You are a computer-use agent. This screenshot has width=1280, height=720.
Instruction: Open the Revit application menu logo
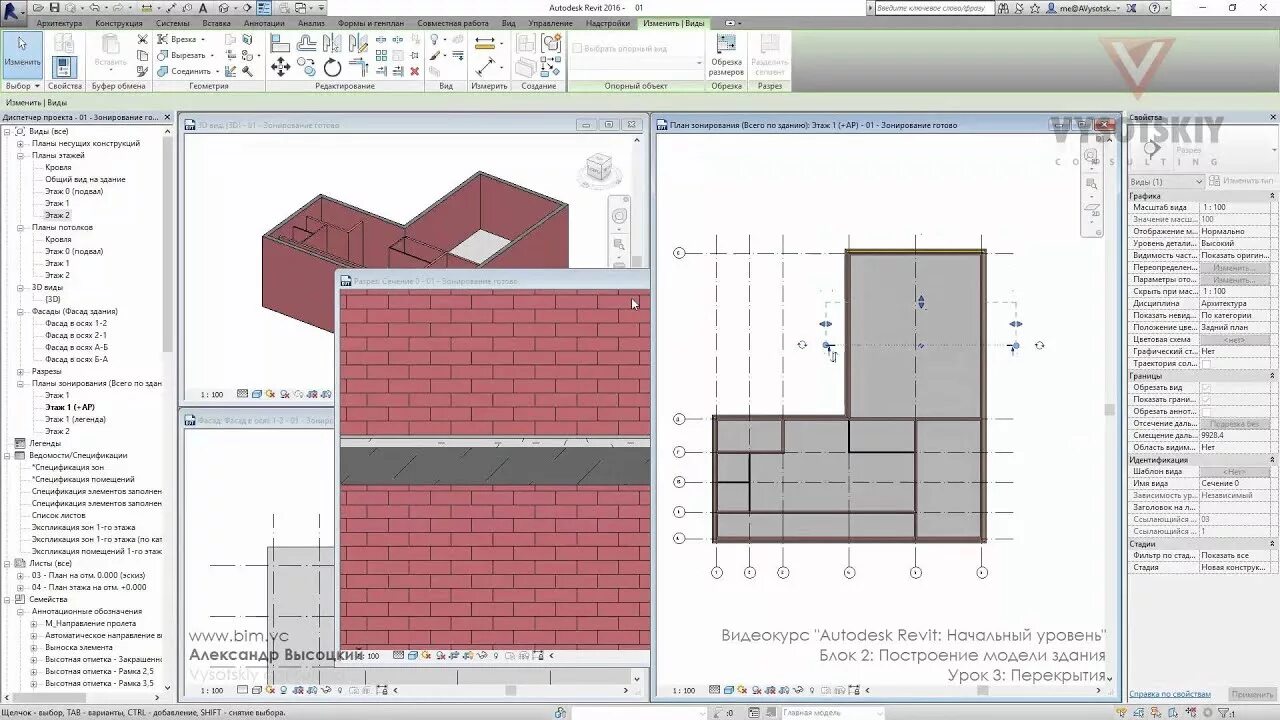[13, 12]
